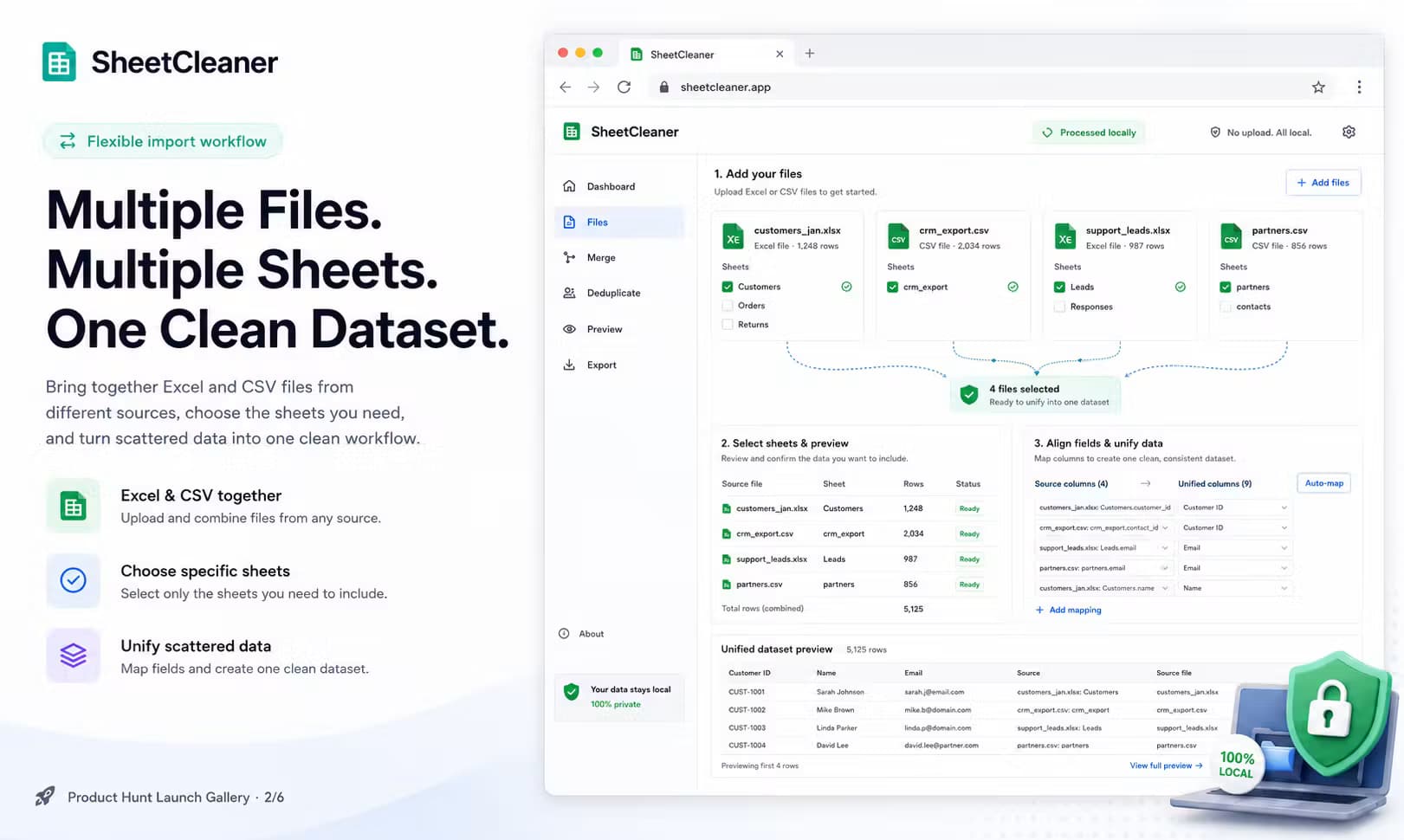This screenshot has width=1404, height=840.
Task: Open the Customer ID dropdown in the first mapping row
Action: (1234, 507)
